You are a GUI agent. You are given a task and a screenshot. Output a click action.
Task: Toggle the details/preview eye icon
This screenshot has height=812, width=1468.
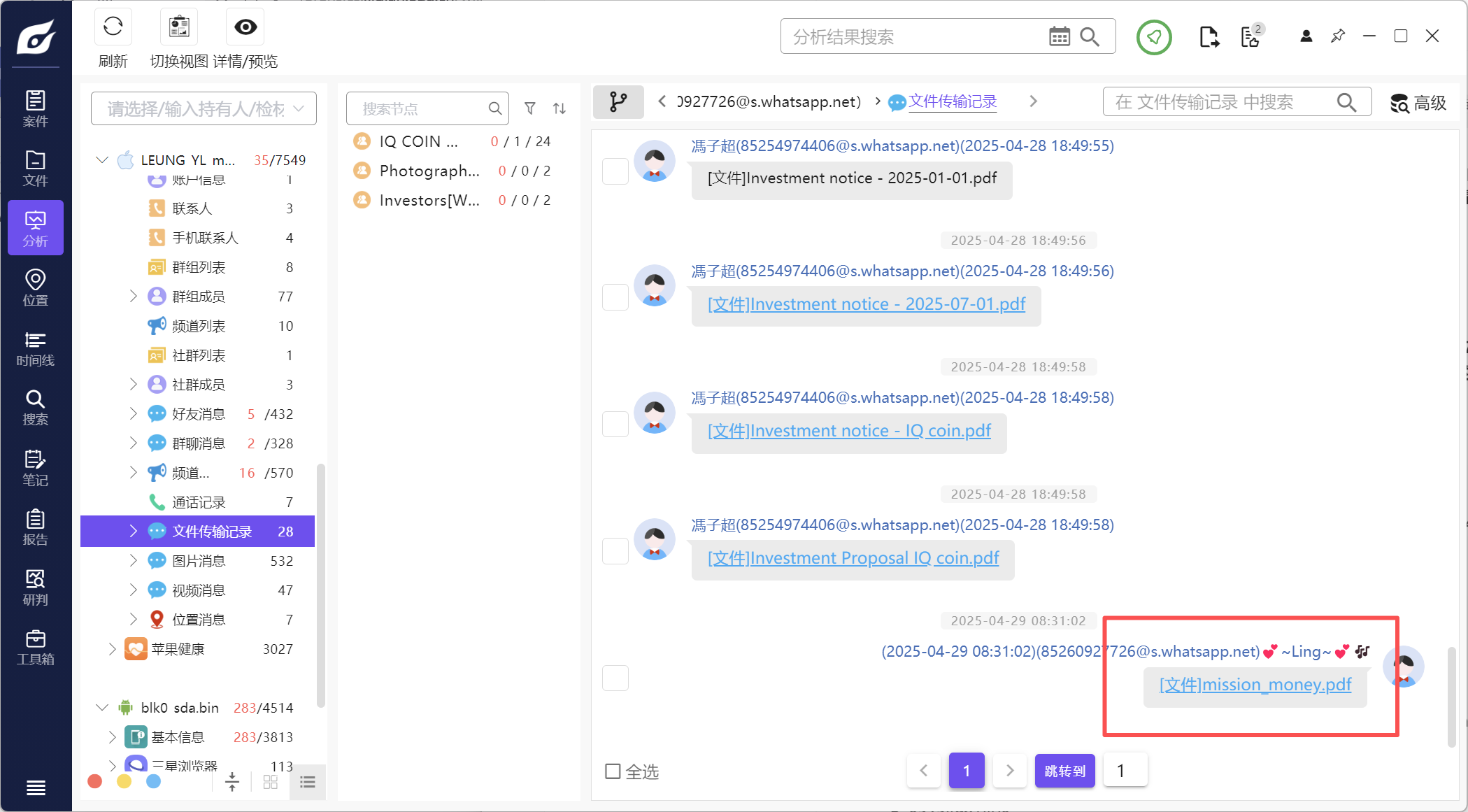(x=245, y=27)
